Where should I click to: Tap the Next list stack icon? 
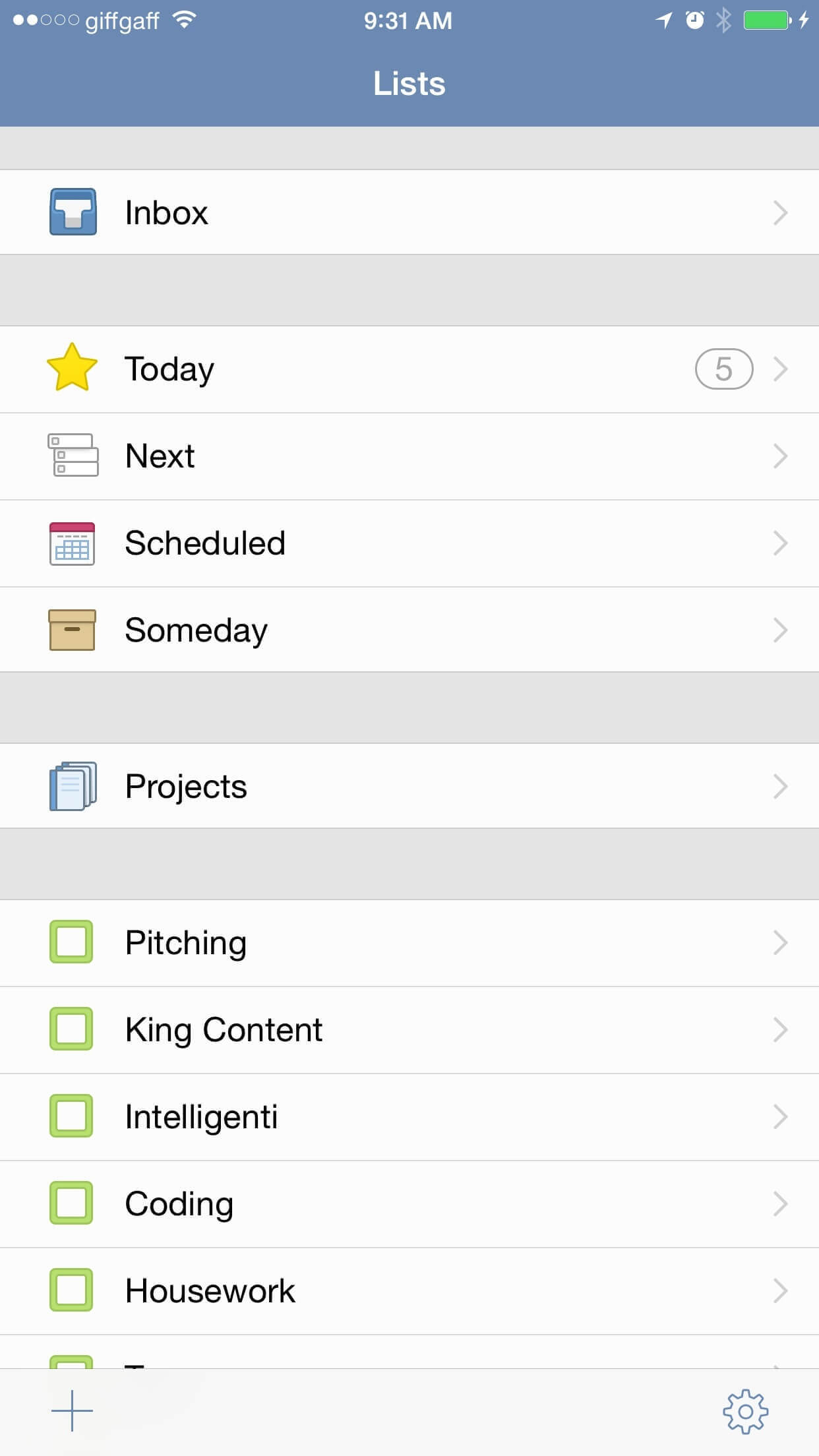pos(73,455)
